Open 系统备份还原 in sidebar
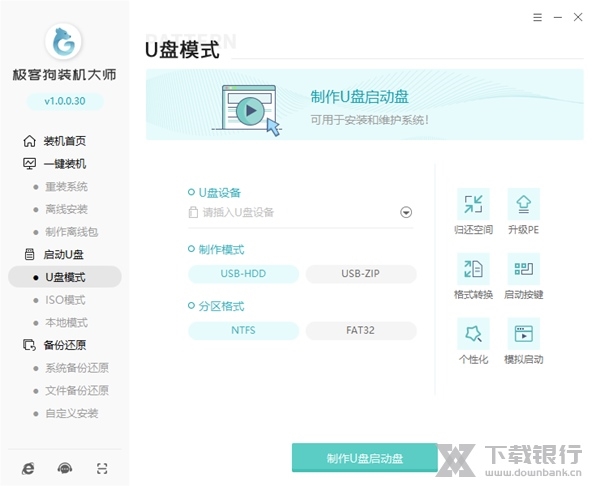600x486 pixels. click(77, 368)
